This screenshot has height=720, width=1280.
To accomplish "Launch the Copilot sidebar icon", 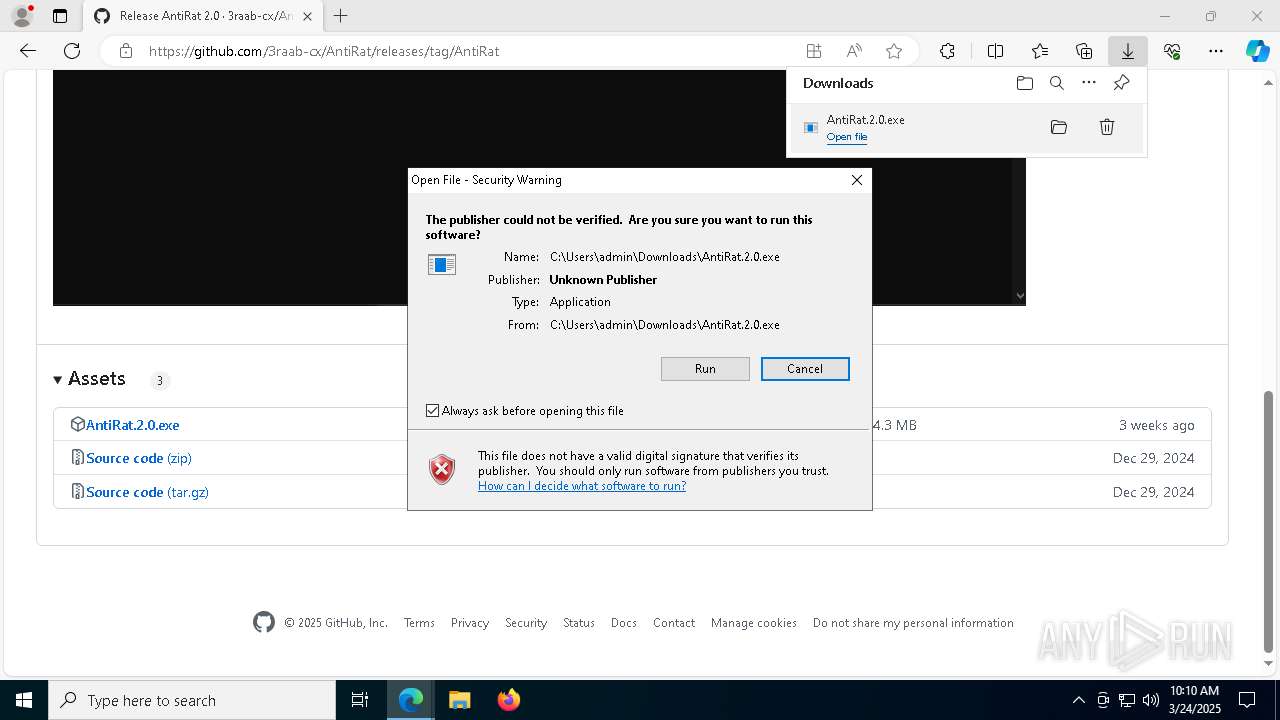I will click(x=1258, y=51).
